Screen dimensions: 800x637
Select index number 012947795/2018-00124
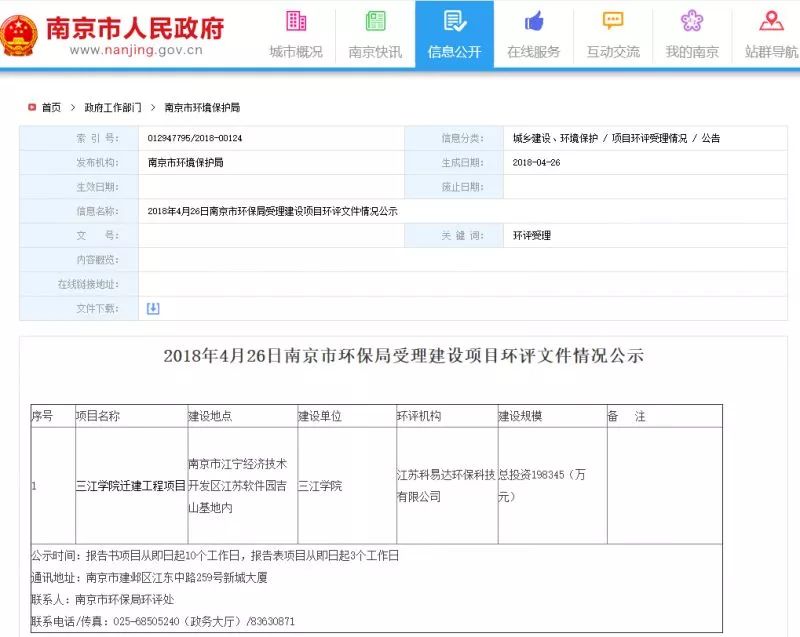195,138
